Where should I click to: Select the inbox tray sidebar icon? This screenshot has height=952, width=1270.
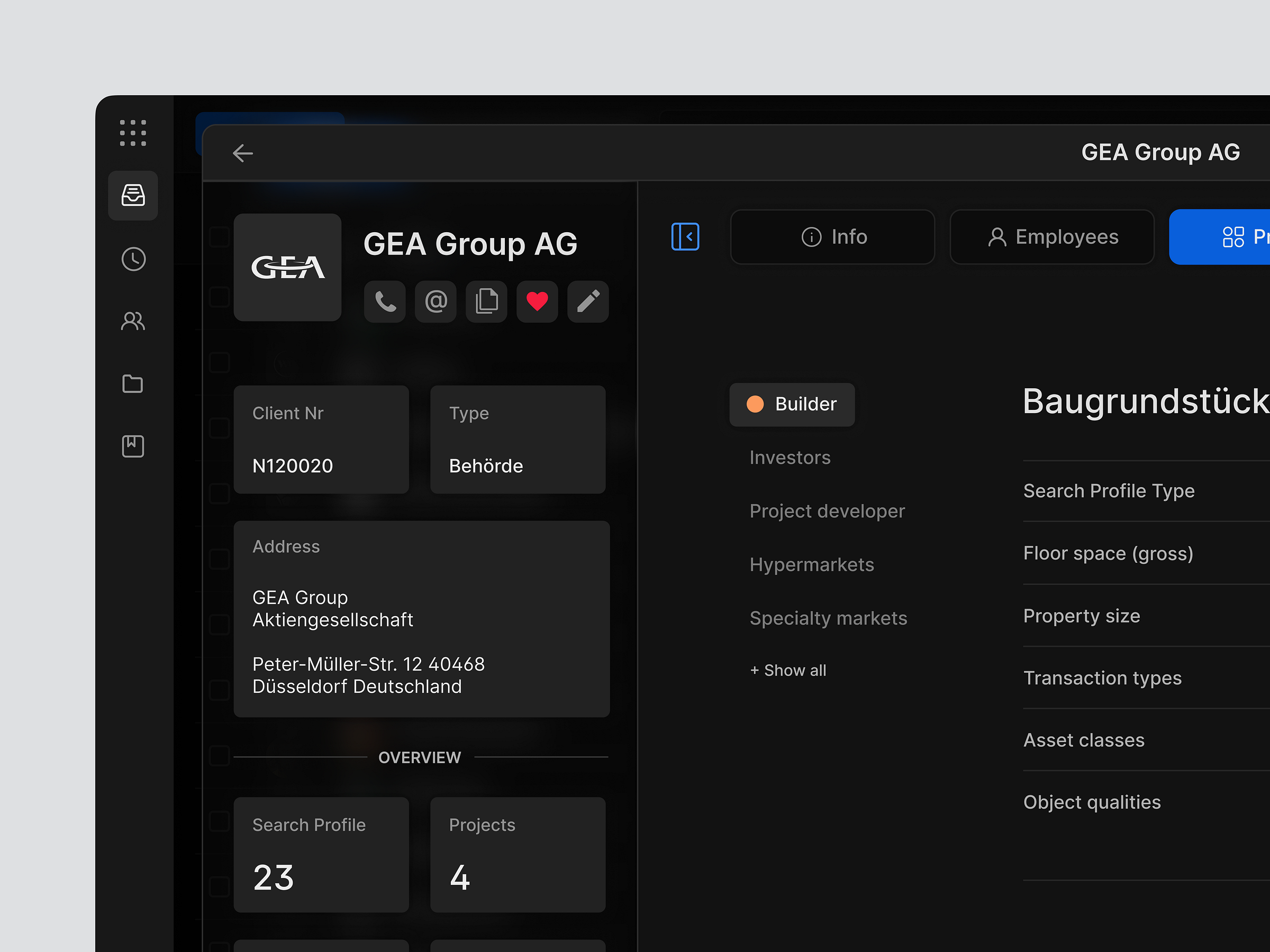(133, 195)
